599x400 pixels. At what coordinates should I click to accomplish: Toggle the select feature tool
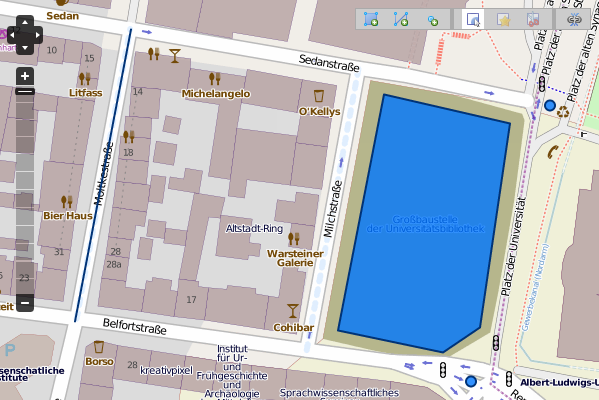[x=473, y=19]
